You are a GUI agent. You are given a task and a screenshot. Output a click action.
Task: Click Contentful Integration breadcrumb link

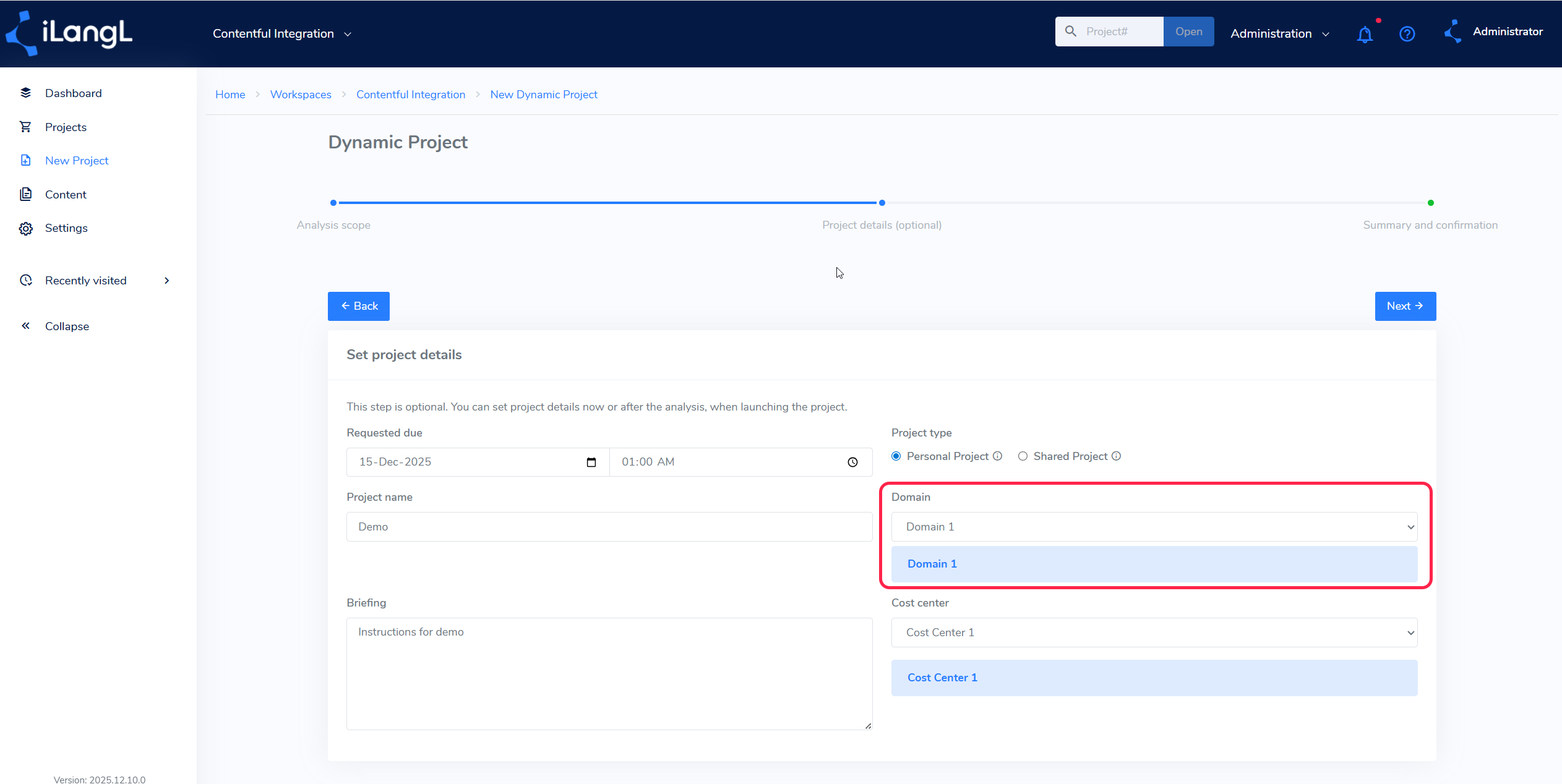[411, 95]
